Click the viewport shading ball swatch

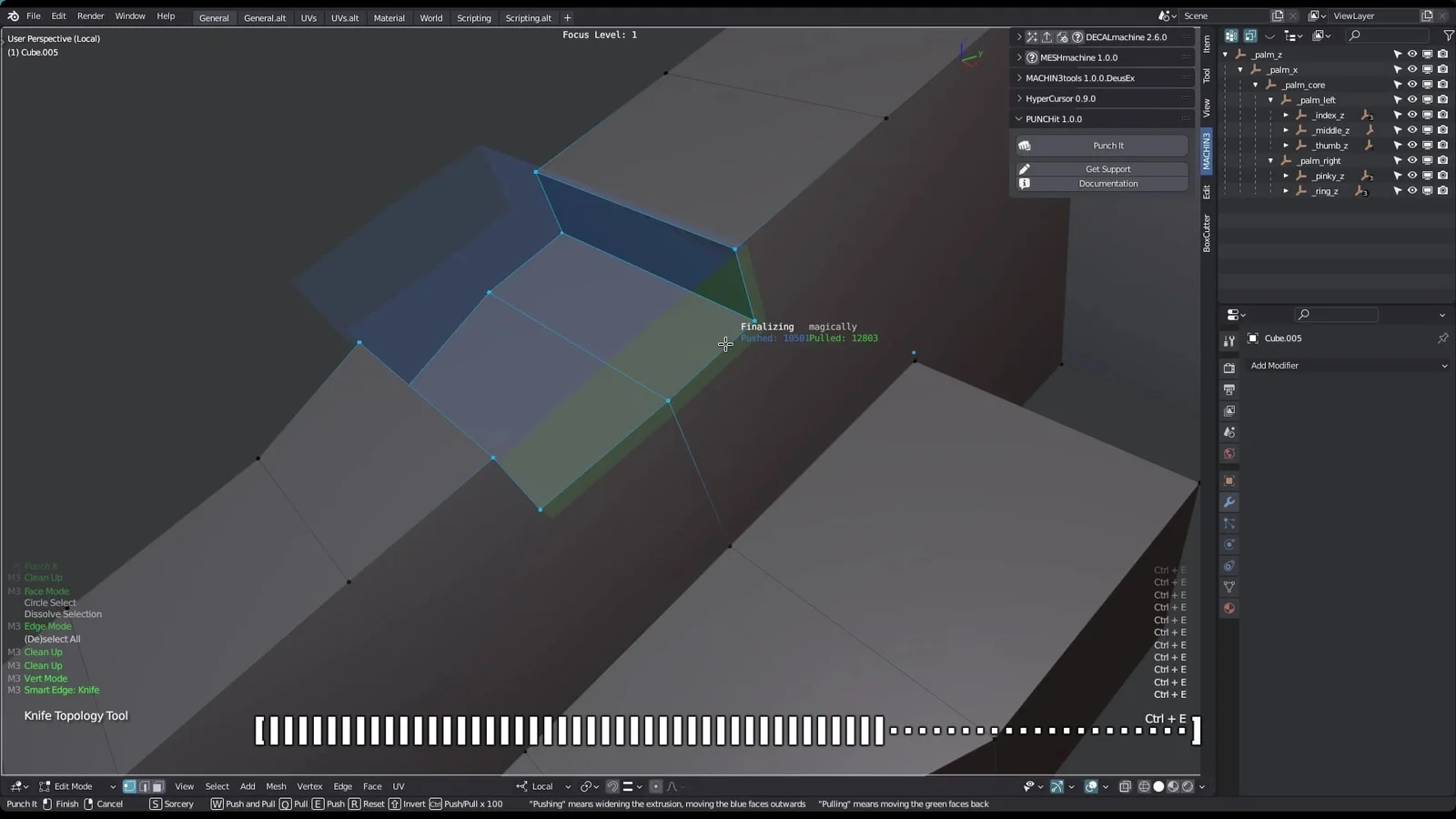pyautogui.click(x=1158, y=786)
